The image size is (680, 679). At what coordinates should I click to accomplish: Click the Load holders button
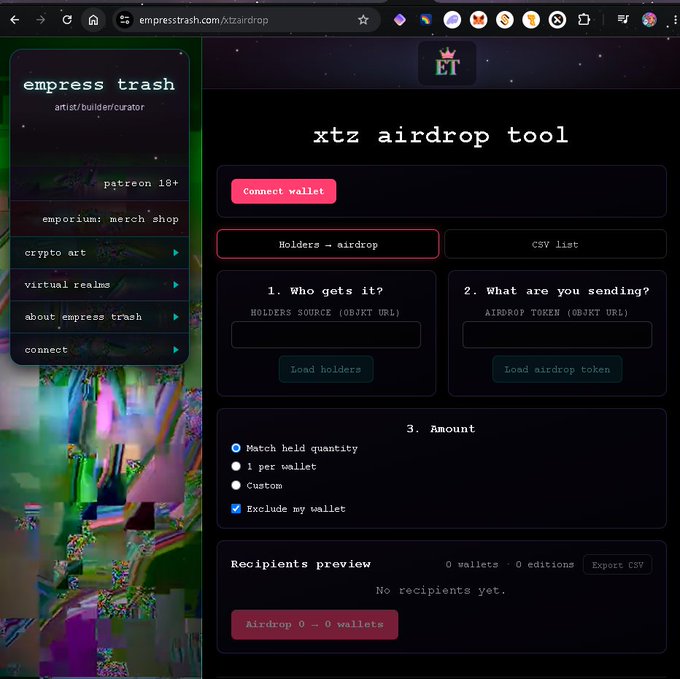[x=326, y=369]
